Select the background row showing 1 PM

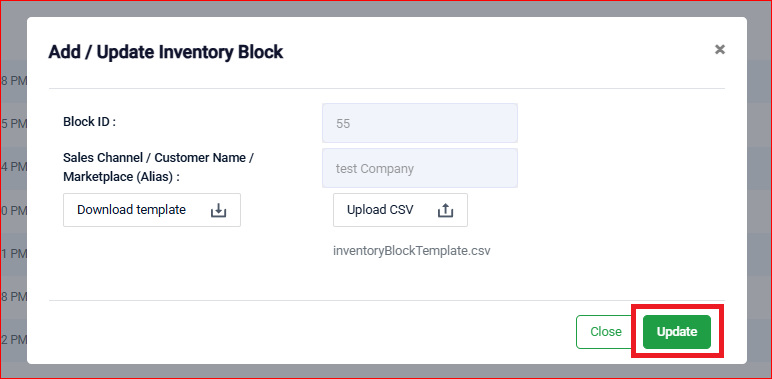pos(13,254)
